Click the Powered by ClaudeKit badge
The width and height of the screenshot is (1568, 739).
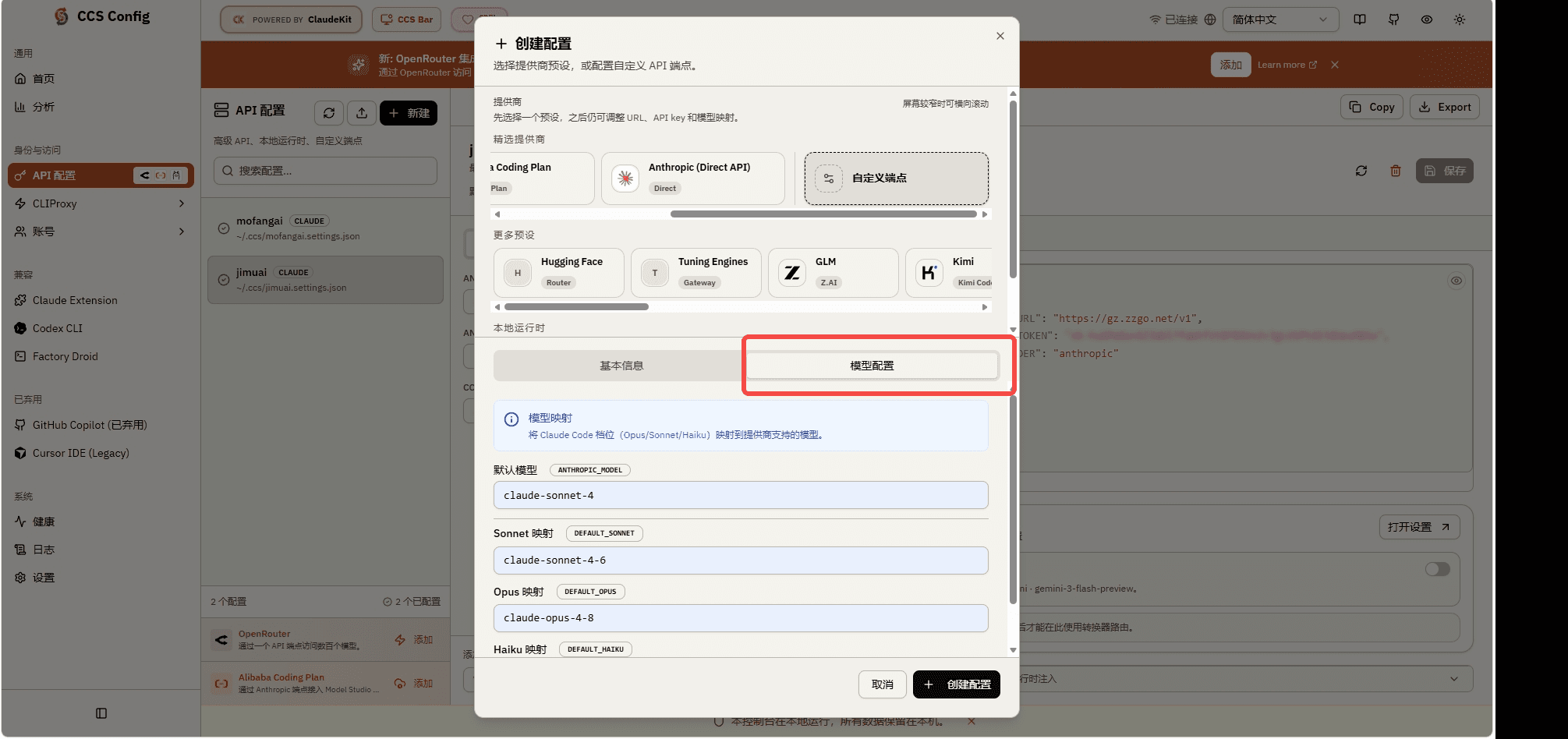pyautogui.click(x=291, y=19)
